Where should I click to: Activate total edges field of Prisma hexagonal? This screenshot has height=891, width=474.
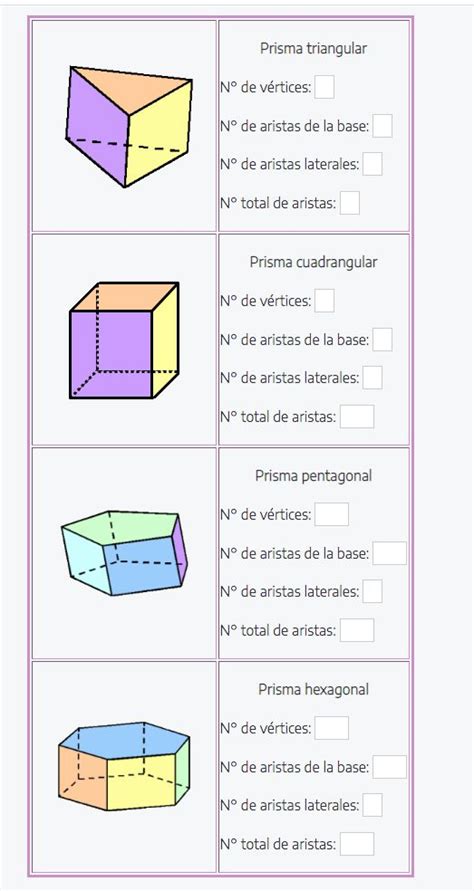pyautogui.click(x=357, y=844)
